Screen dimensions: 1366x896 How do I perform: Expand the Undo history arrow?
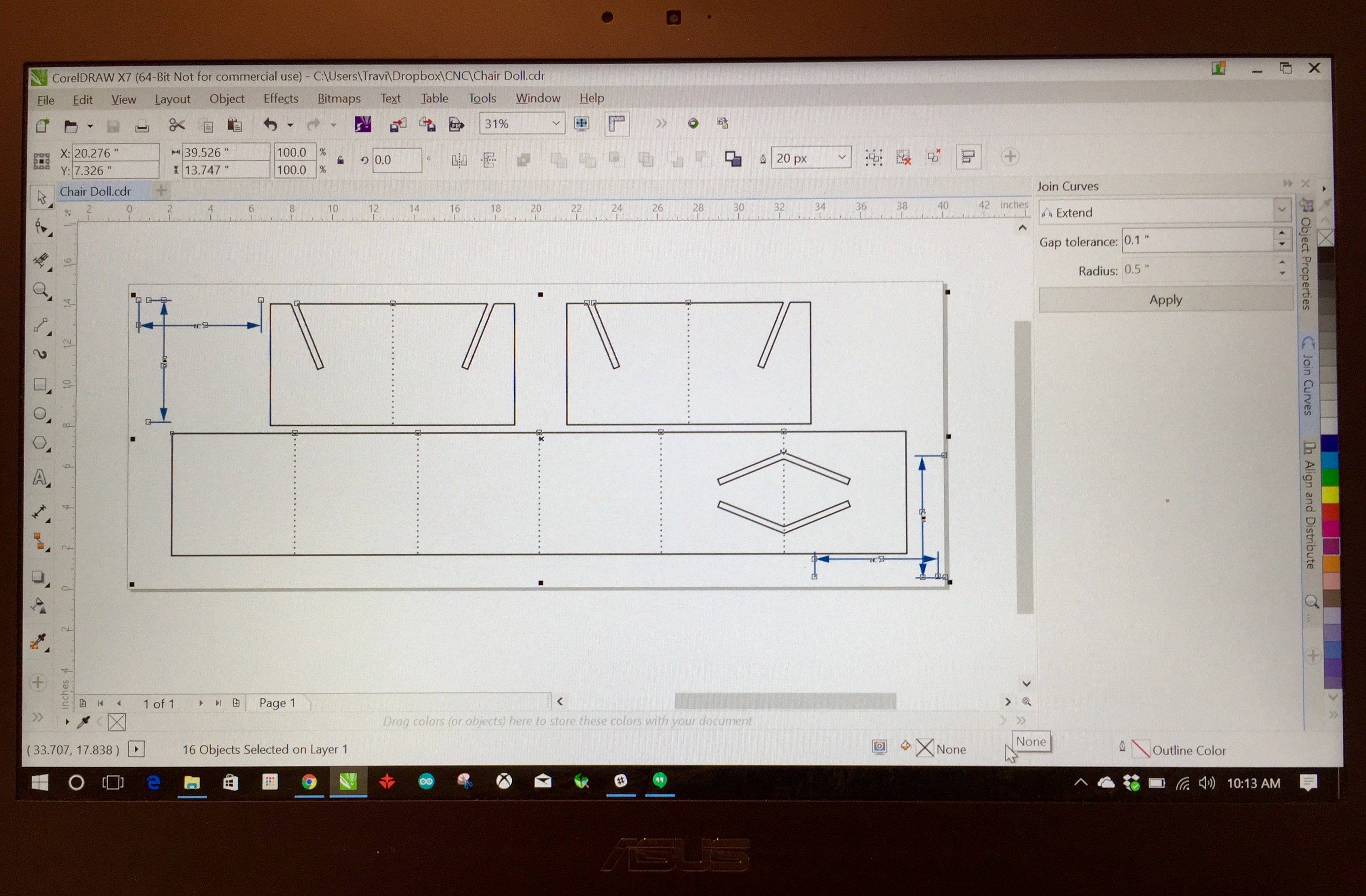pos(291,124)
